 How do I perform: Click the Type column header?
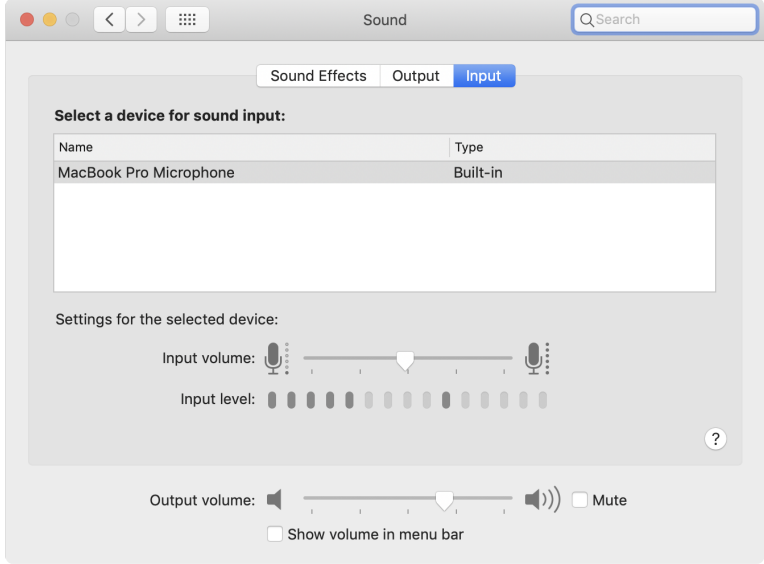(580, 147)
